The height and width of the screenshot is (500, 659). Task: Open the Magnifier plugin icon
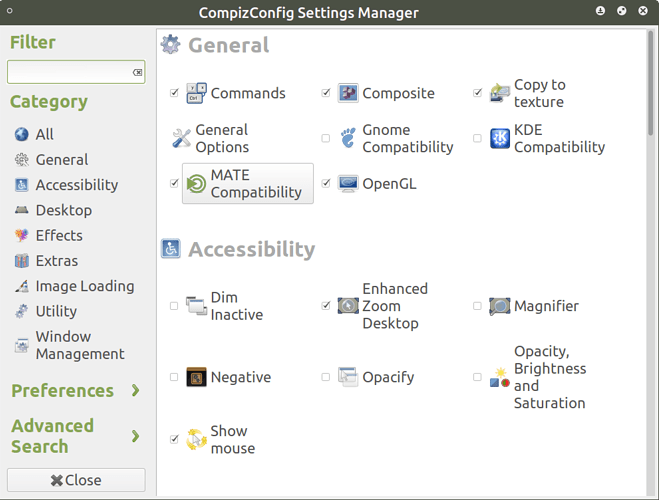[x=500, y=306]
